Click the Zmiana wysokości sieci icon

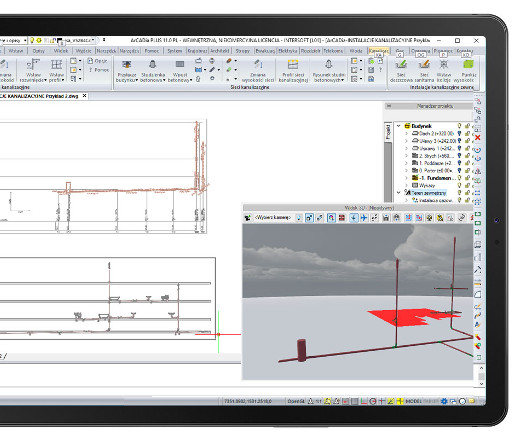tap(258, 64)
